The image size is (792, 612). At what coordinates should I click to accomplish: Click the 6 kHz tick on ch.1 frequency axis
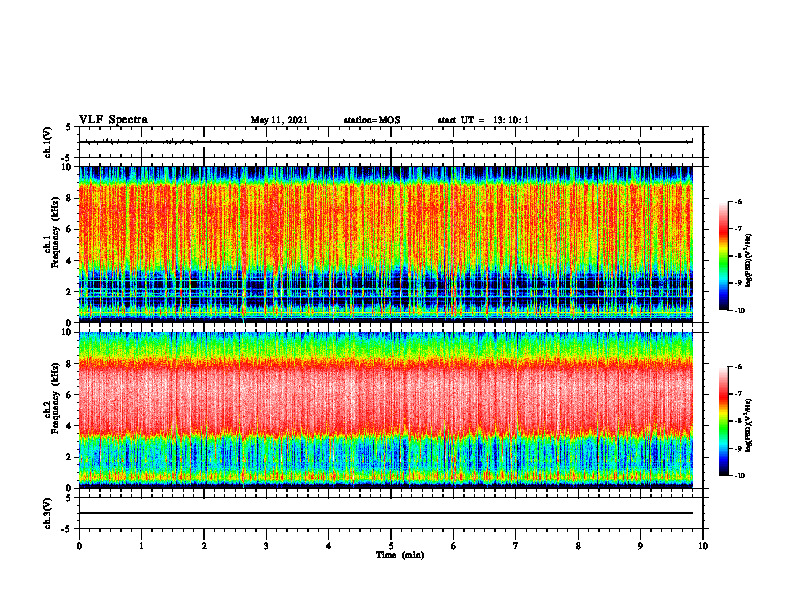point(69,229)
